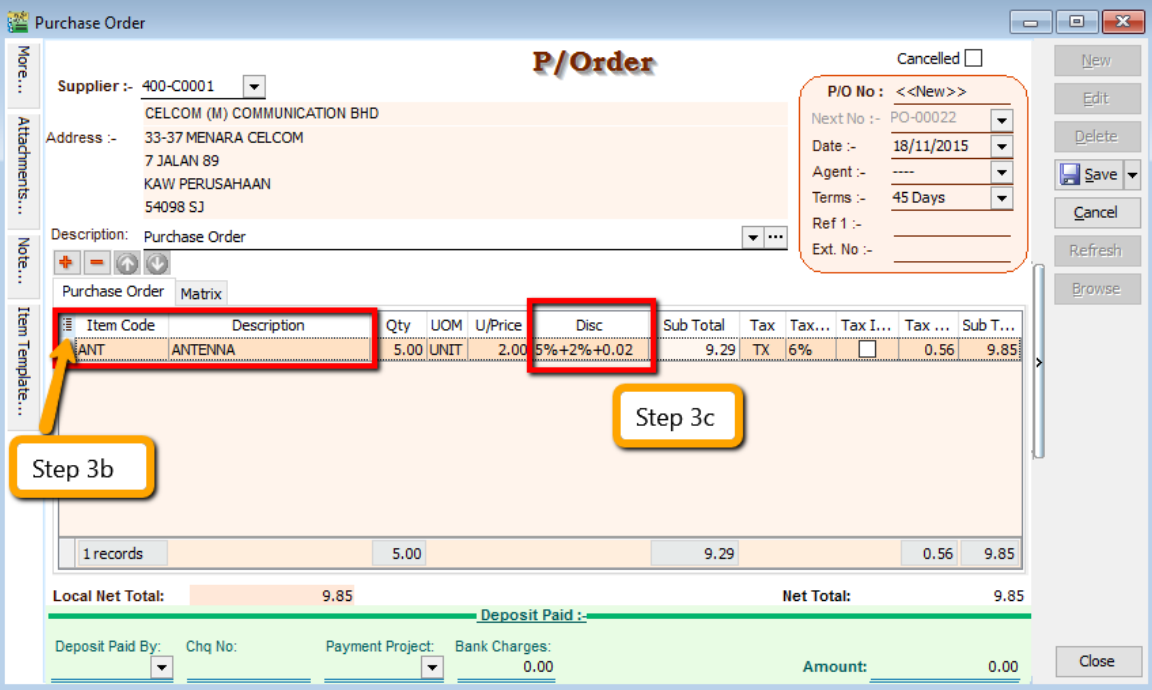
Task: Click the red minus delete-row icon
Action: click(97, 263)
